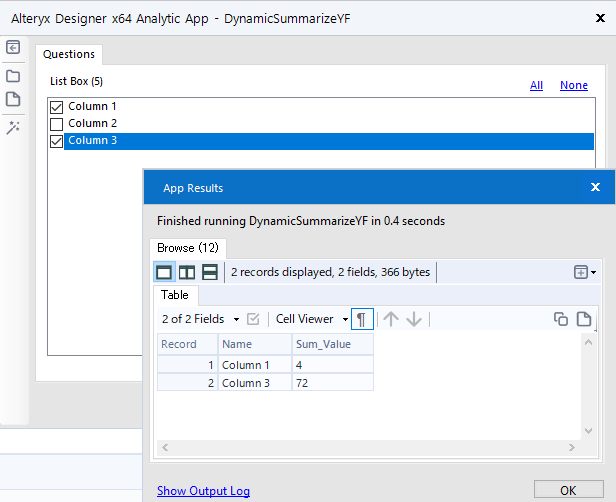Select the cell with value 72
Image resolution: width=616 pixels, height=502 pixels.
(x=333, y=383)
